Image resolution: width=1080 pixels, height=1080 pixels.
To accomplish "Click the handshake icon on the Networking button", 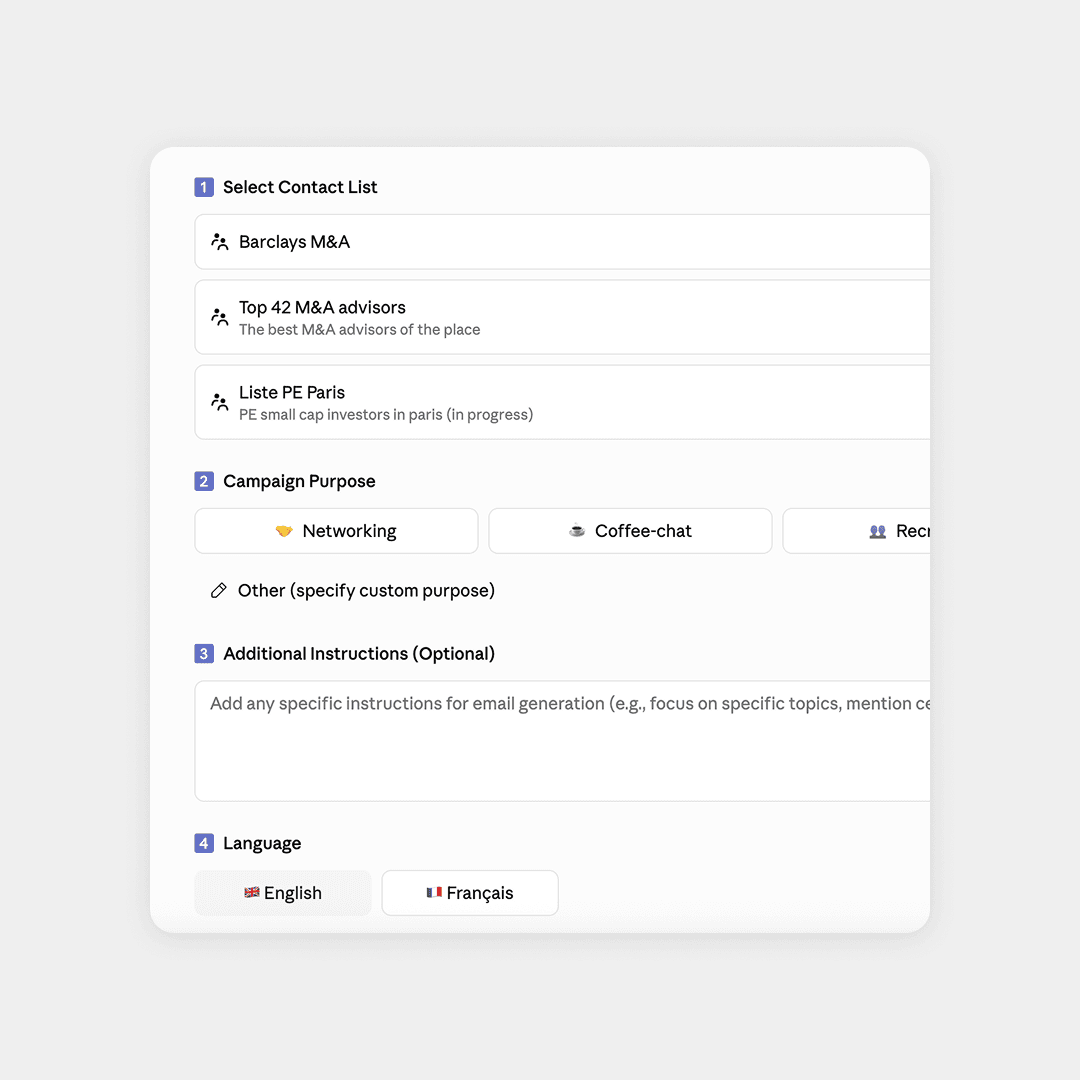I will click(284, 531).
